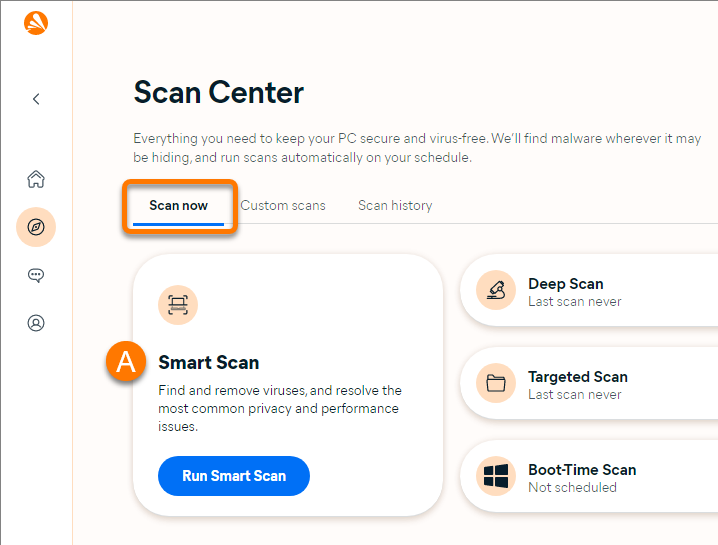Image resolution: width=718 pixels, height=545 pixels.
Task: Open the Home icon in the sidebar
Action: coord(36,179)
